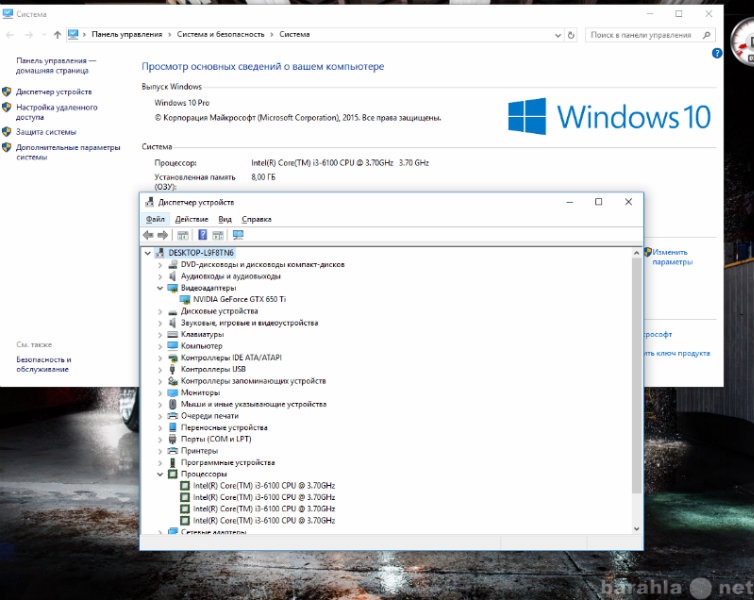This screenshot has height=600, width=754.
Task: Select the DVD-дисководы drive icon
Action: tap(173, 264)
